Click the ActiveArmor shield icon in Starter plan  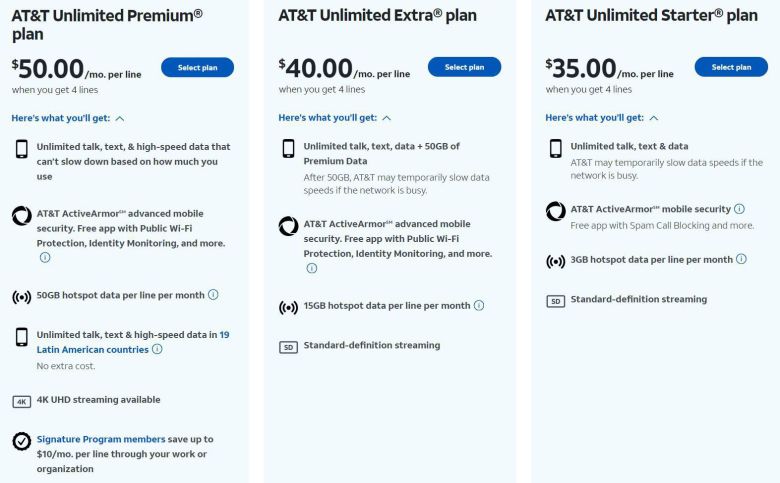[x=555, y=211]
